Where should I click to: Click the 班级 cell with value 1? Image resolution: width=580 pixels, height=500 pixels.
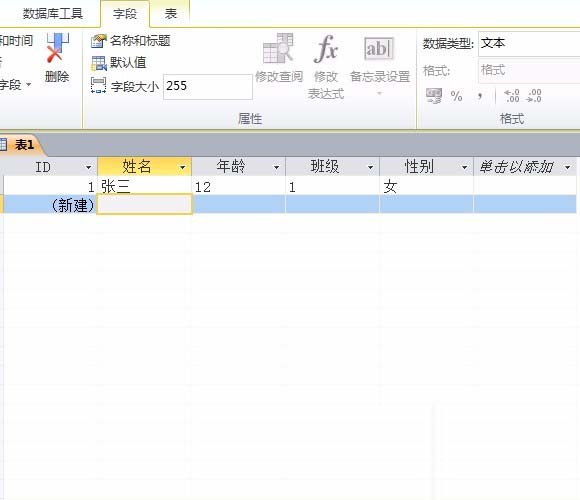point(333,186)
